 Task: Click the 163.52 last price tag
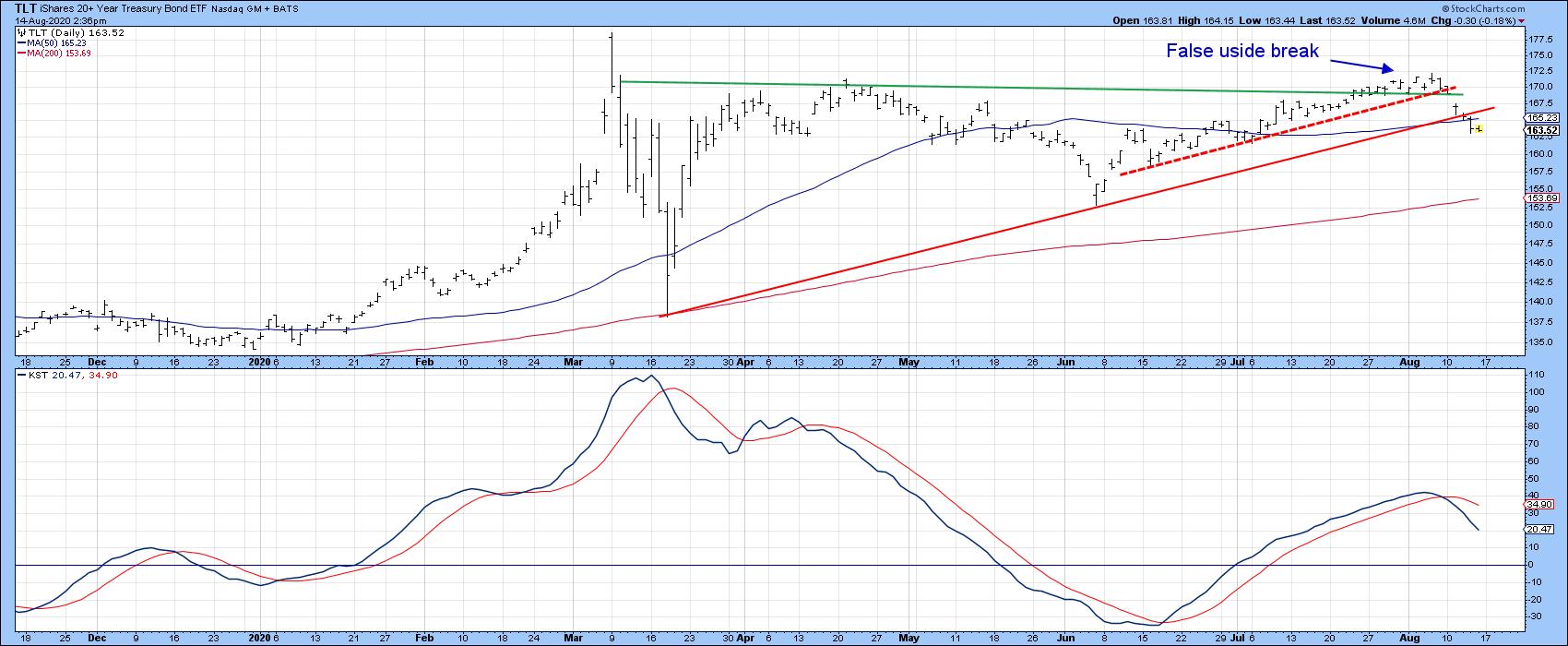click(x=1540, y=130)
